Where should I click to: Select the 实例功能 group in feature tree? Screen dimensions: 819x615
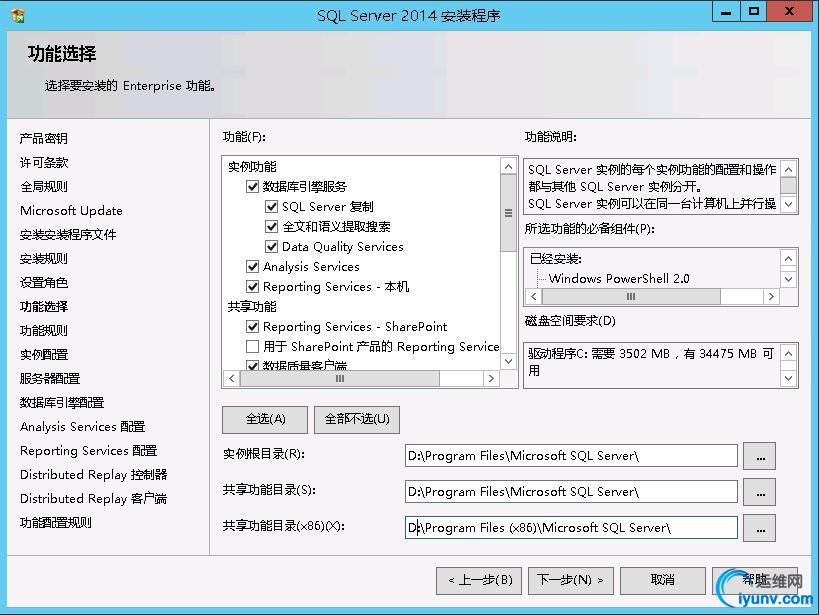click(252, 167)
